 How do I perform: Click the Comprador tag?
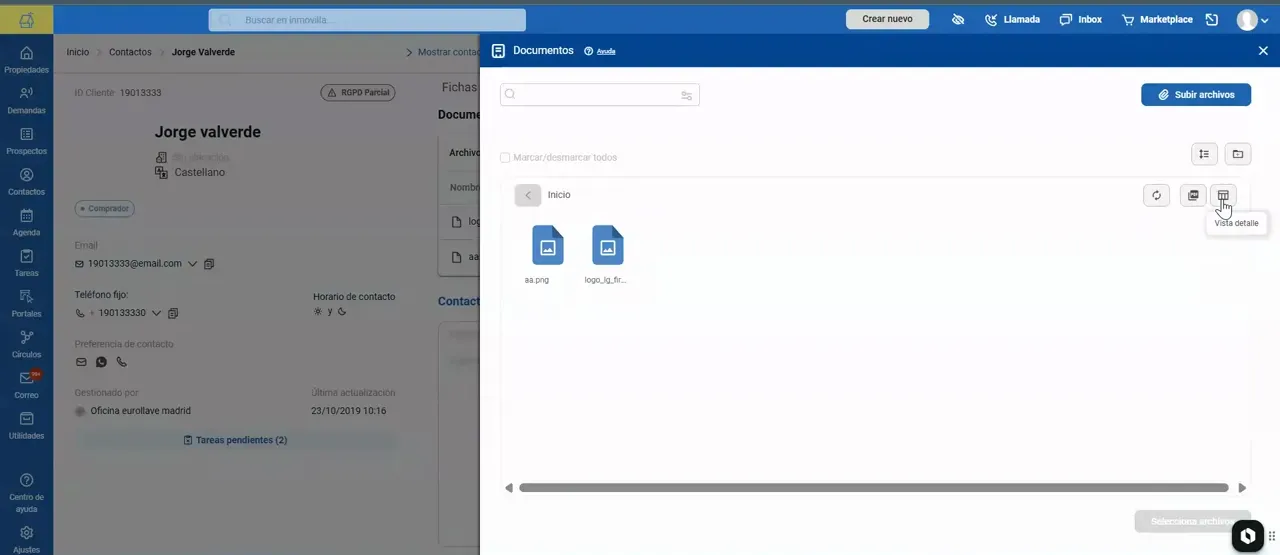pyautogui.click(x=105, y=209)
